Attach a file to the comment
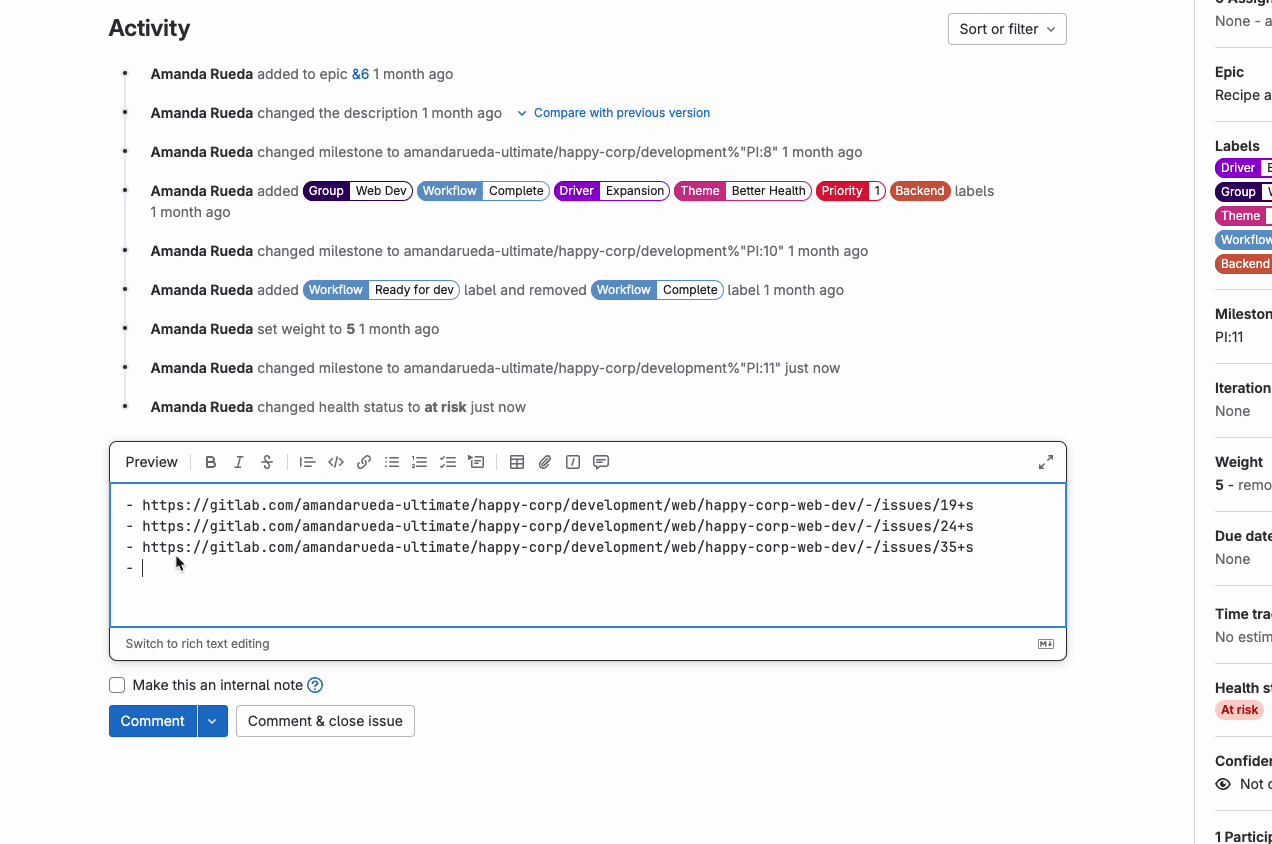The width and height of the screenshot is (1272, 844). click(x=544, y=462)
